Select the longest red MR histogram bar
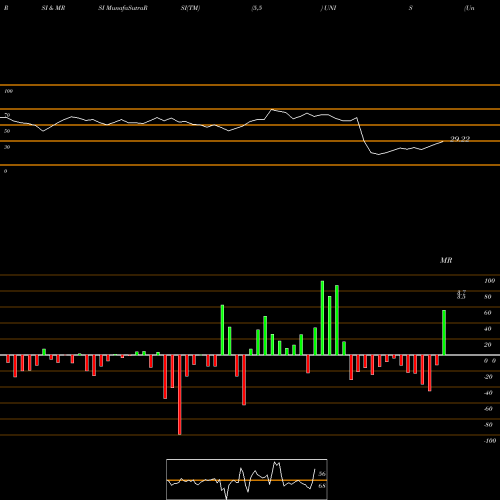 click(180, 395)
